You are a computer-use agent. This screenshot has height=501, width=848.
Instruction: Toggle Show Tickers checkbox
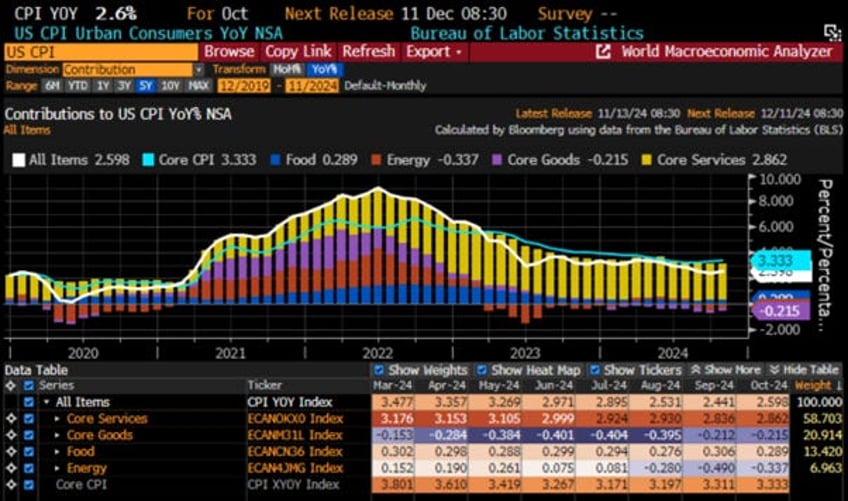pyautogui.click(x=594, y=370)
